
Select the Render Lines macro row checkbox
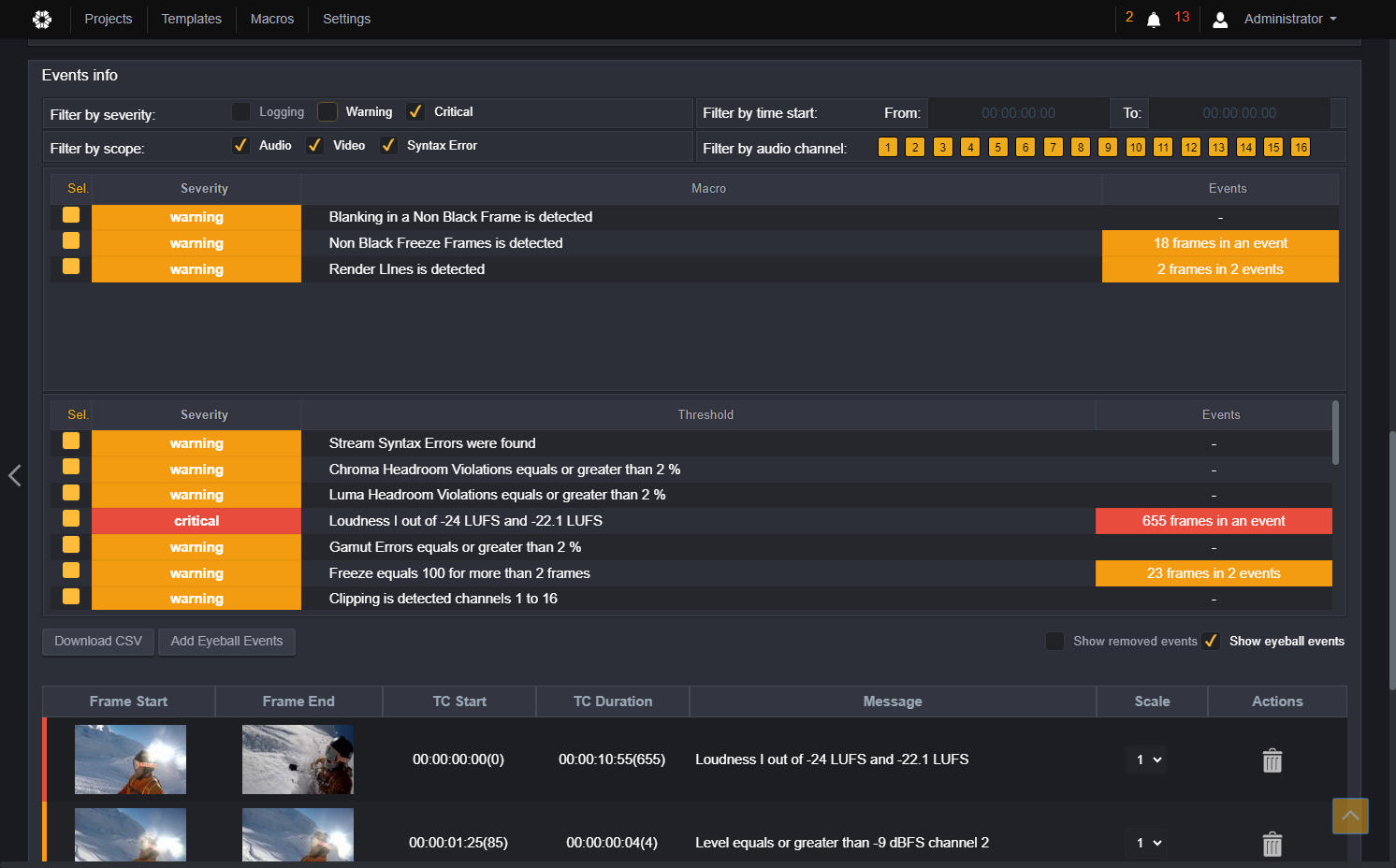71,267
